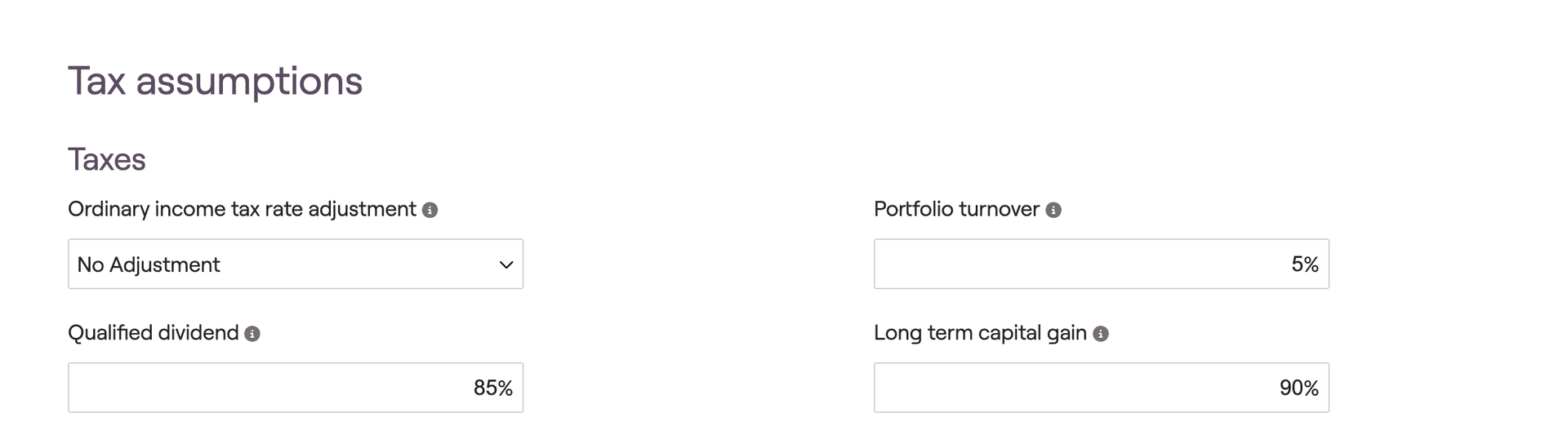
Task: Click the 'Tax assumptions' page title
Action: tap(215, 82)
